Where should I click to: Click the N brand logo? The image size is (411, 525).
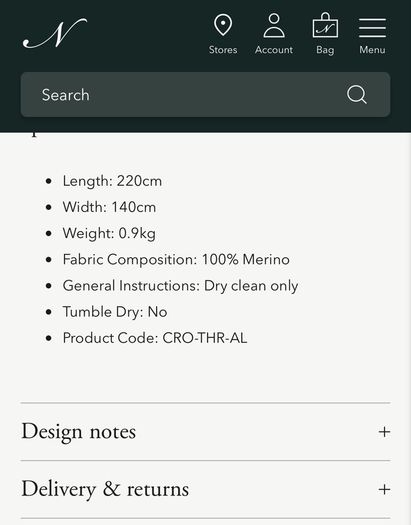tap(55, 33)
